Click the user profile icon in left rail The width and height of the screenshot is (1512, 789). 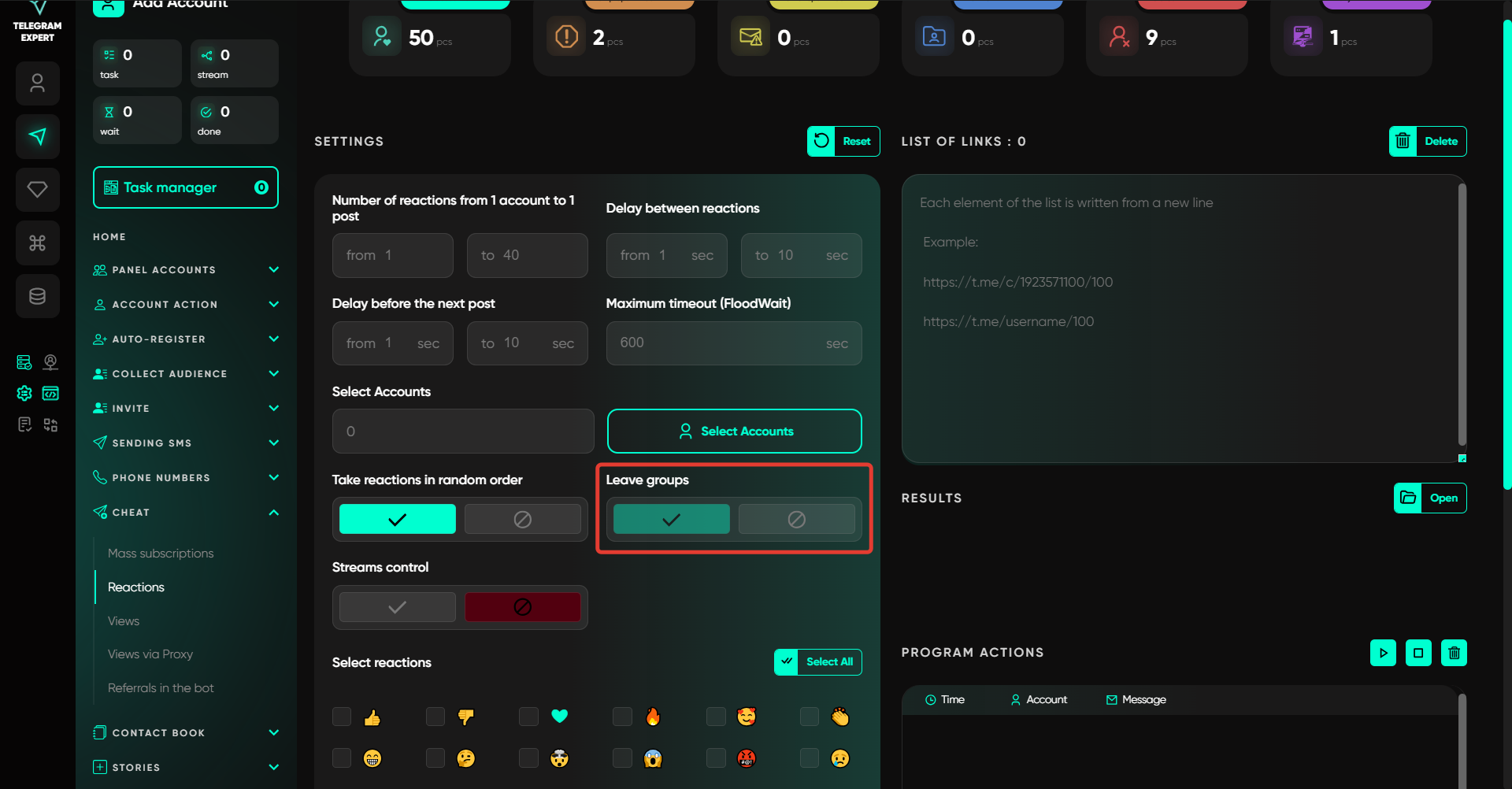[37, 83]
